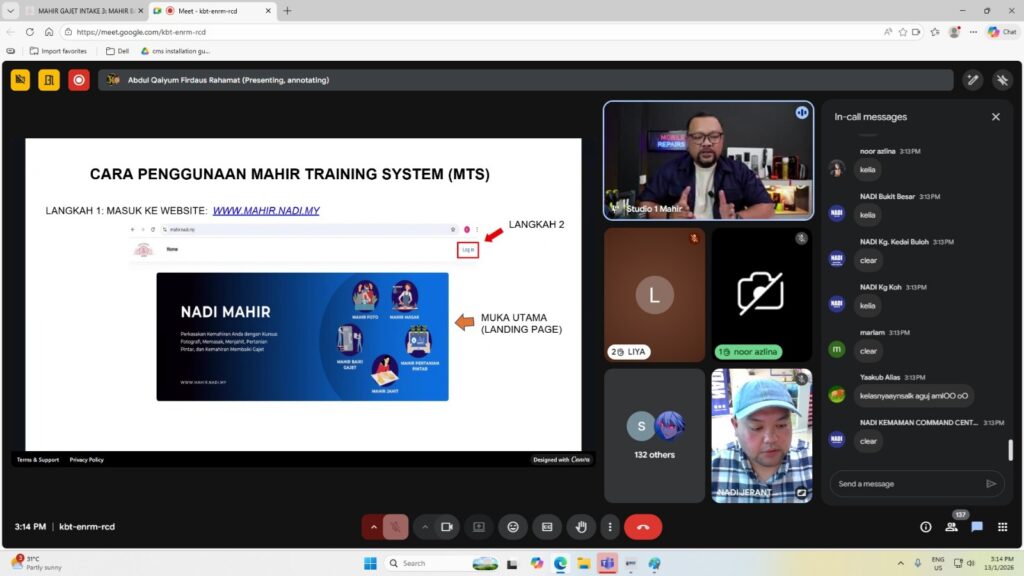Click the 132 others participants tile

point(654,435)
